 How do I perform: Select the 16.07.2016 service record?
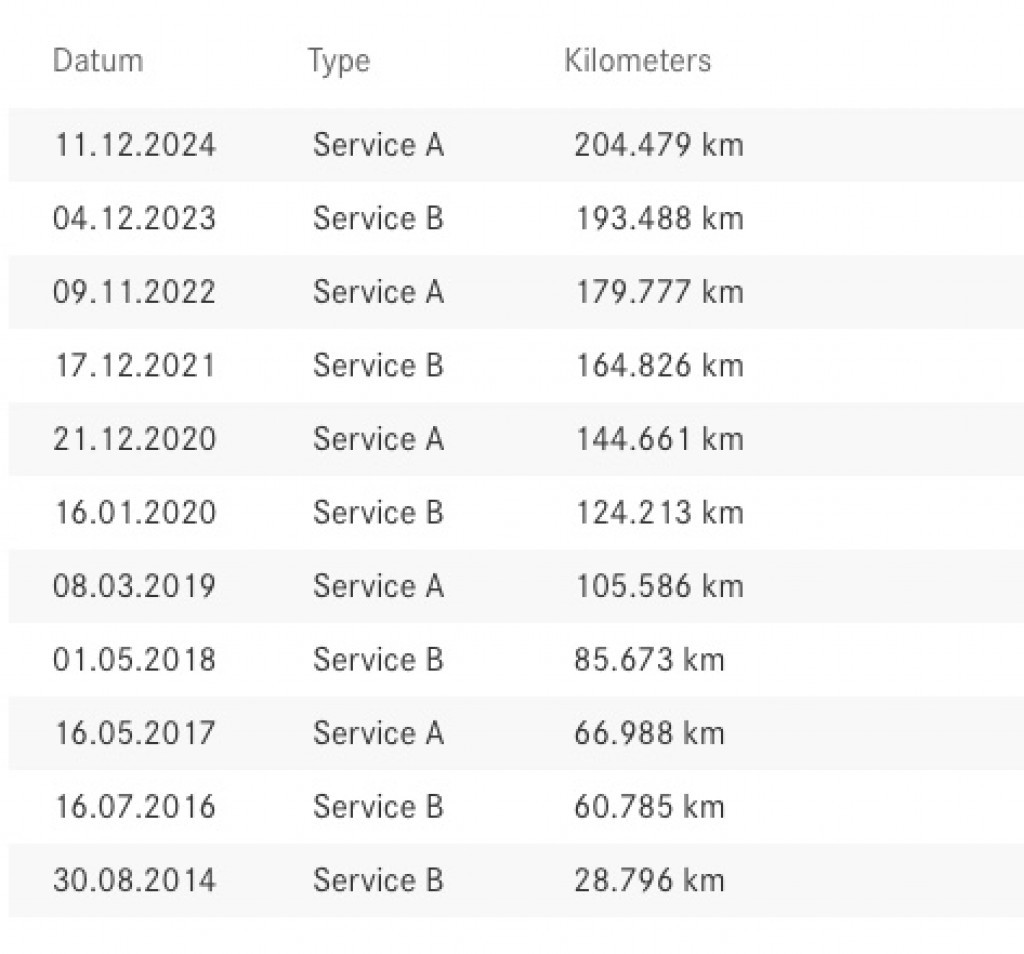coord(134,806)
